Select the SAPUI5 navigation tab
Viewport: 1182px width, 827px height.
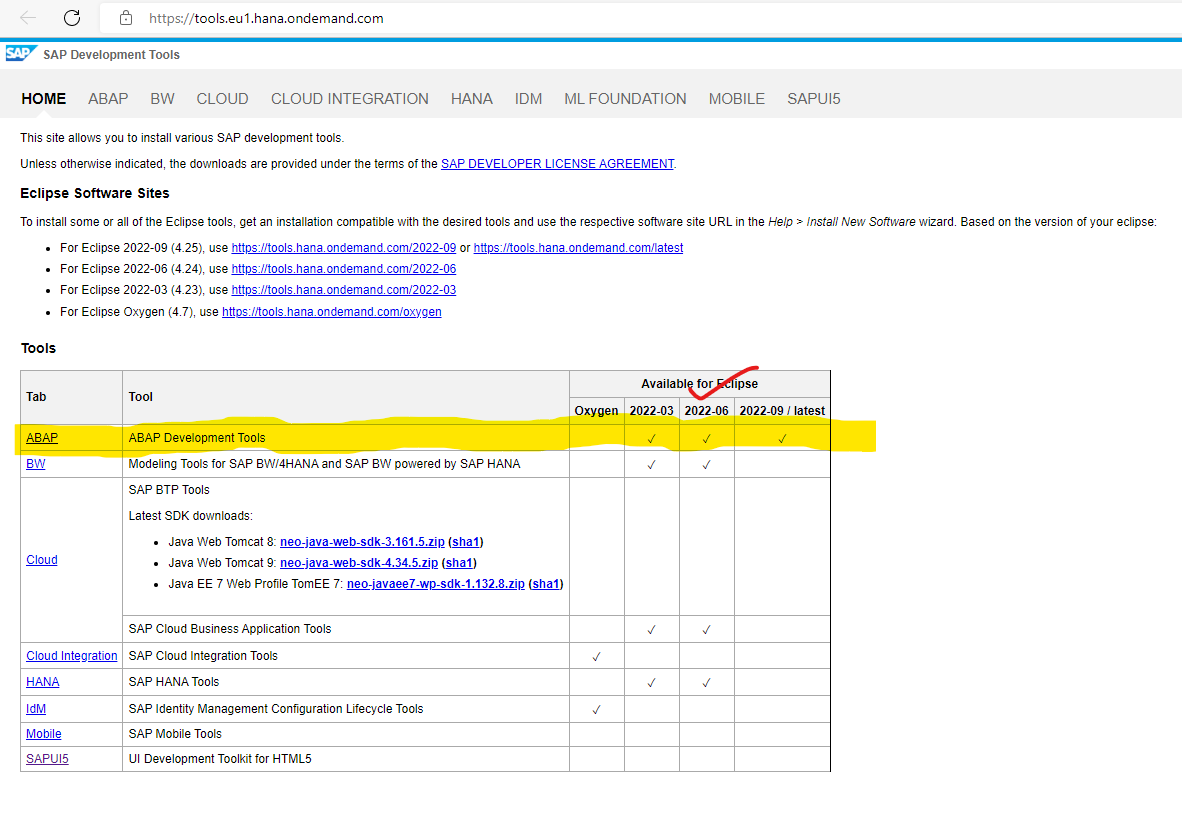click(x=813, y=98)
